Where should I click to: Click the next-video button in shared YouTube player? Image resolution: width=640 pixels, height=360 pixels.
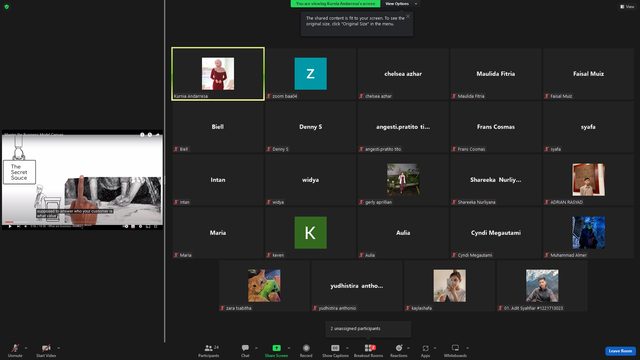(18, 226)
